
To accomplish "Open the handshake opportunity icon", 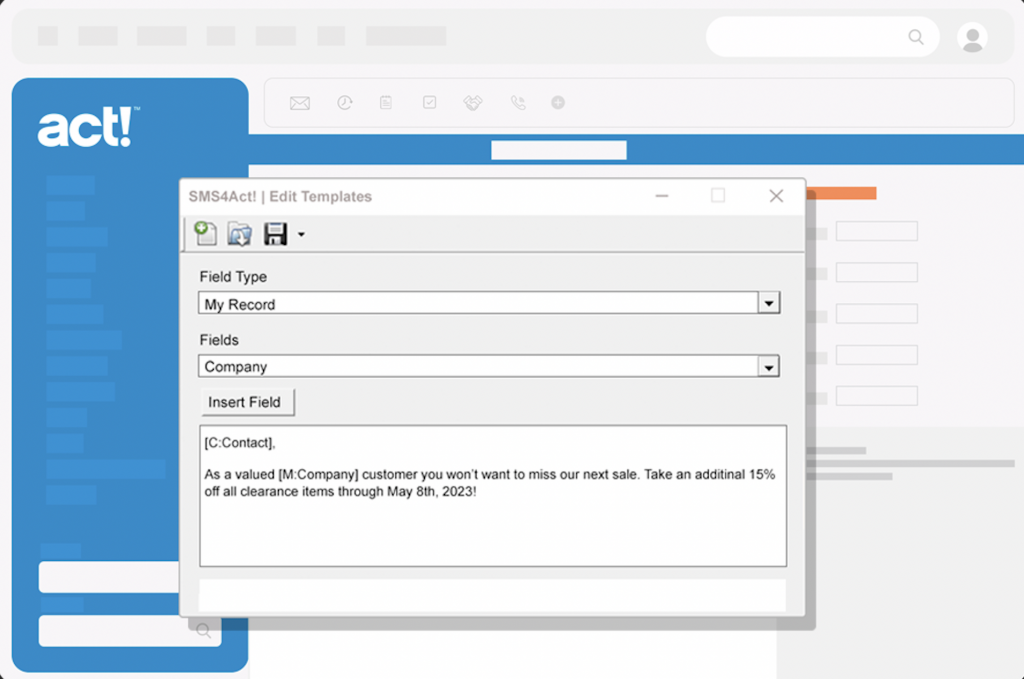I will click(x=473, y=103).
